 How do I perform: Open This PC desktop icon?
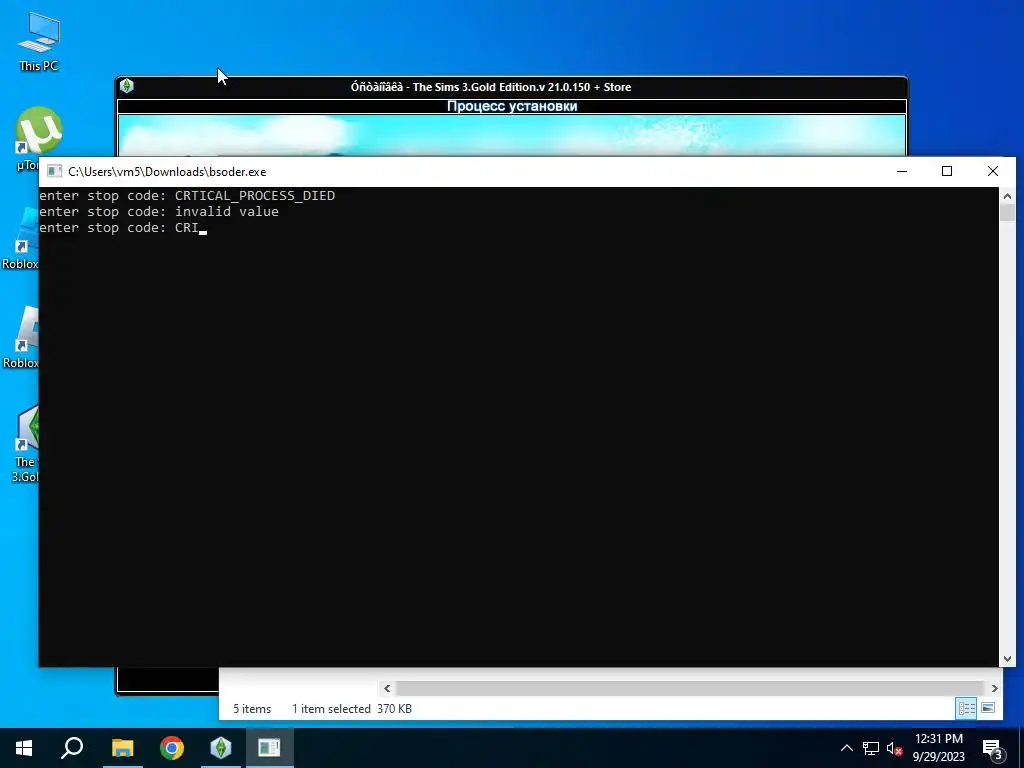click(x=39, y=42)
